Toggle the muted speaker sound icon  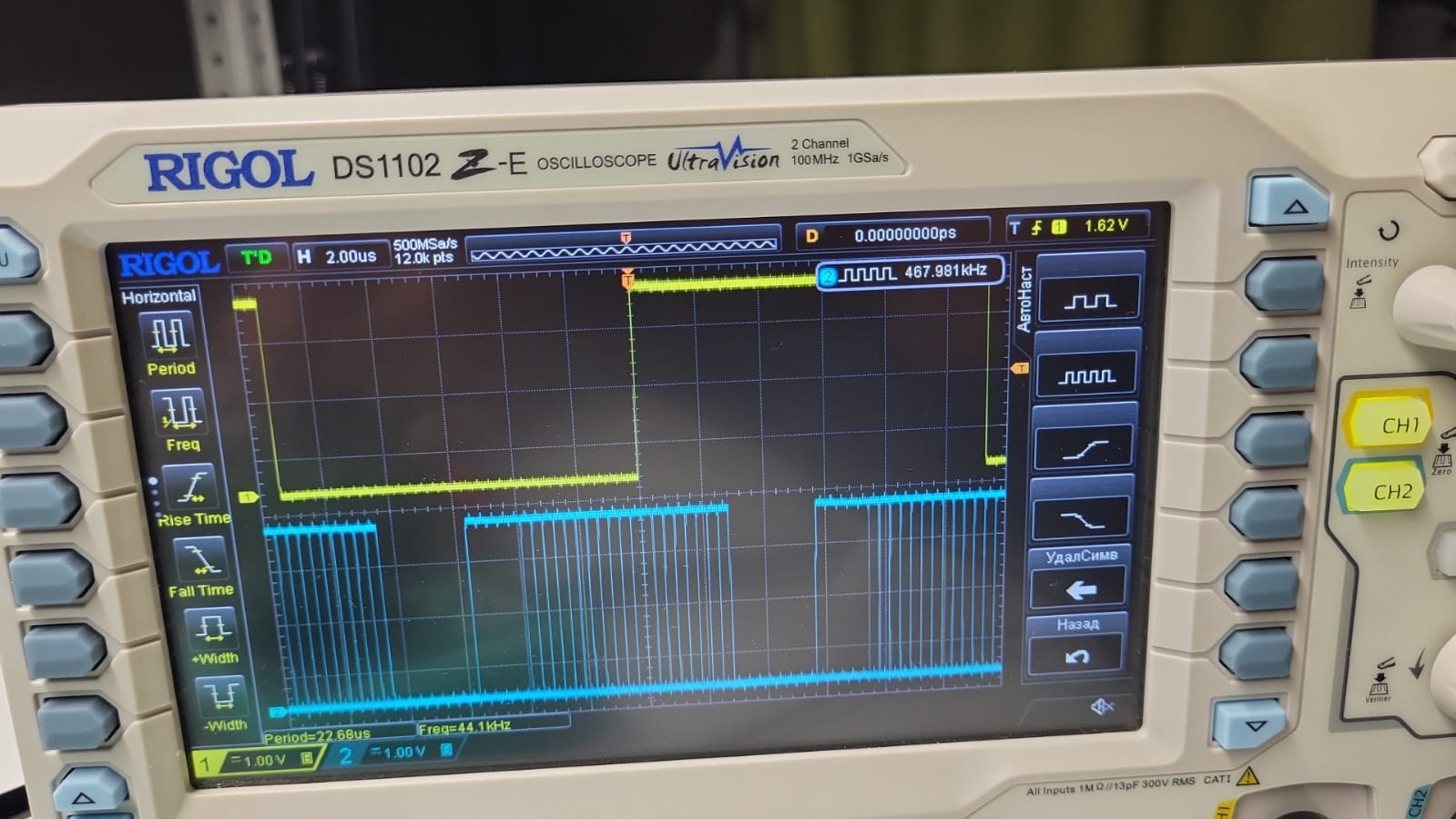point(1102,706)
